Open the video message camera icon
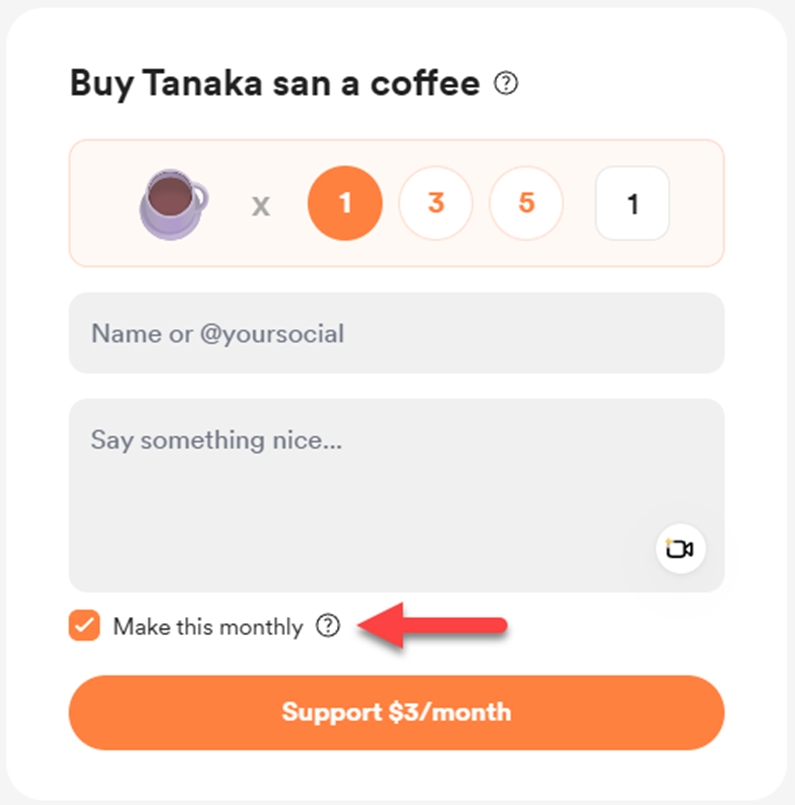 [x=680, y=549]
